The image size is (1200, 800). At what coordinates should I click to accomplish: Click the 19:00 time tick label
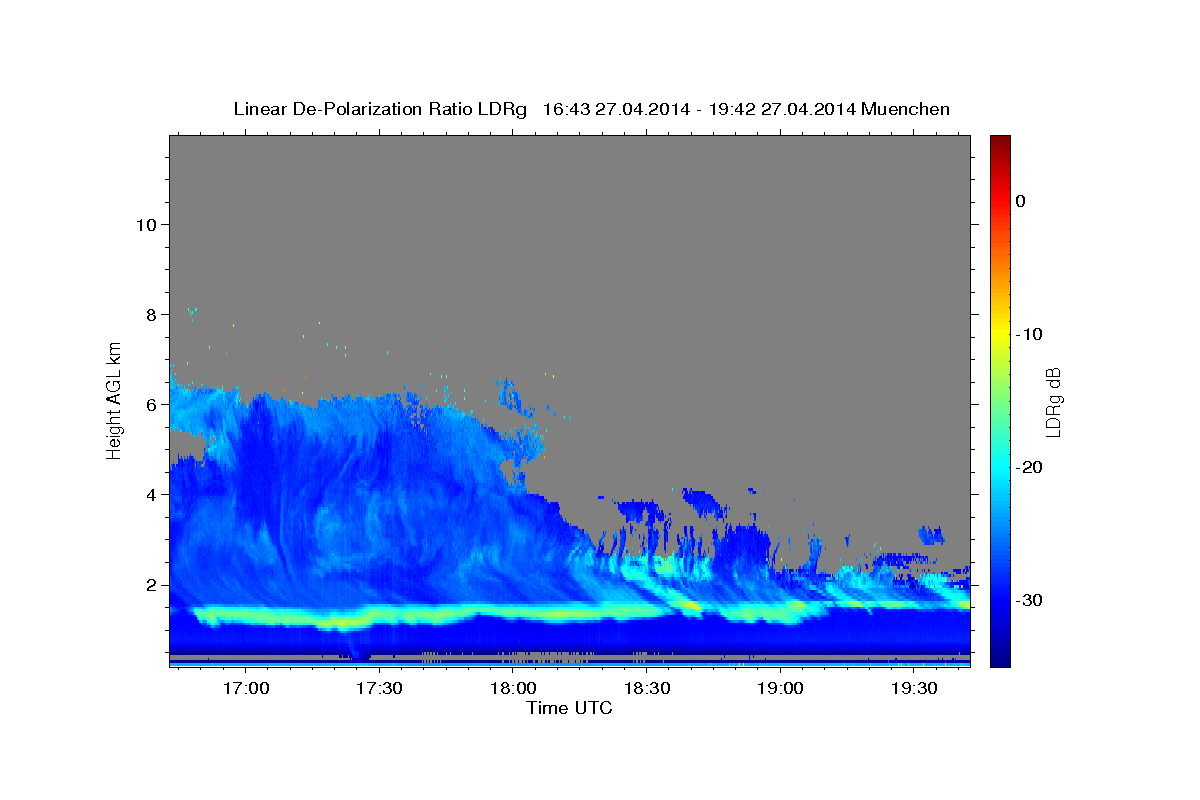(780, 688)
